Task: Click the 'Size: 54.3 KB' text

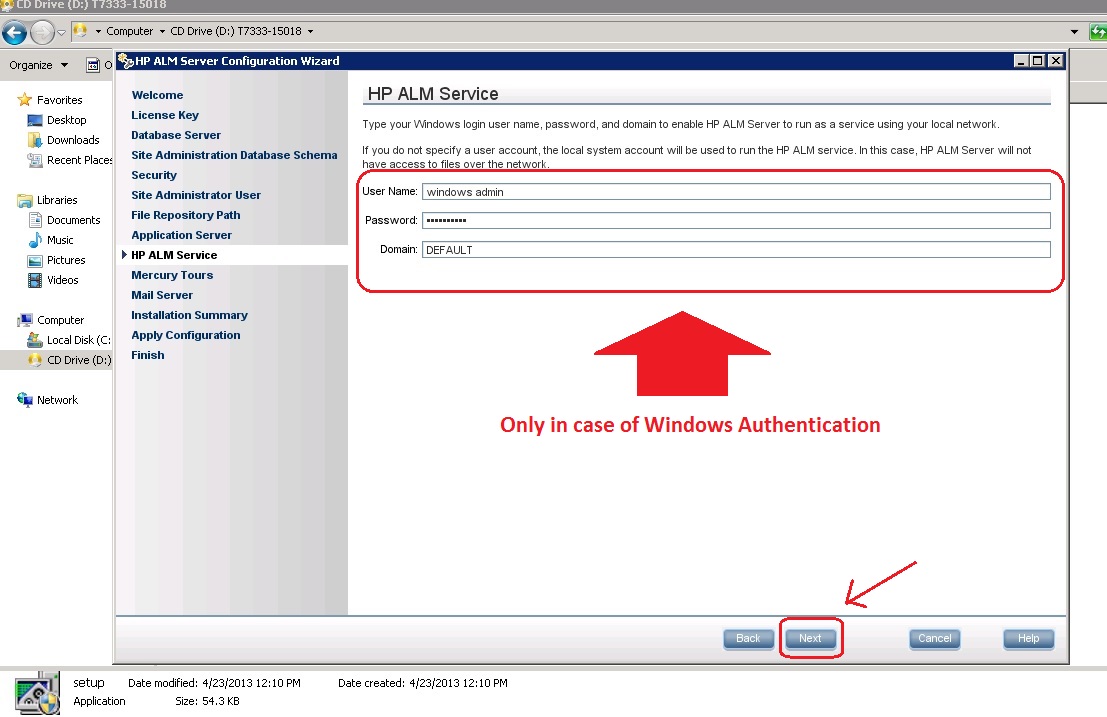Action: [x=208, y=701]
